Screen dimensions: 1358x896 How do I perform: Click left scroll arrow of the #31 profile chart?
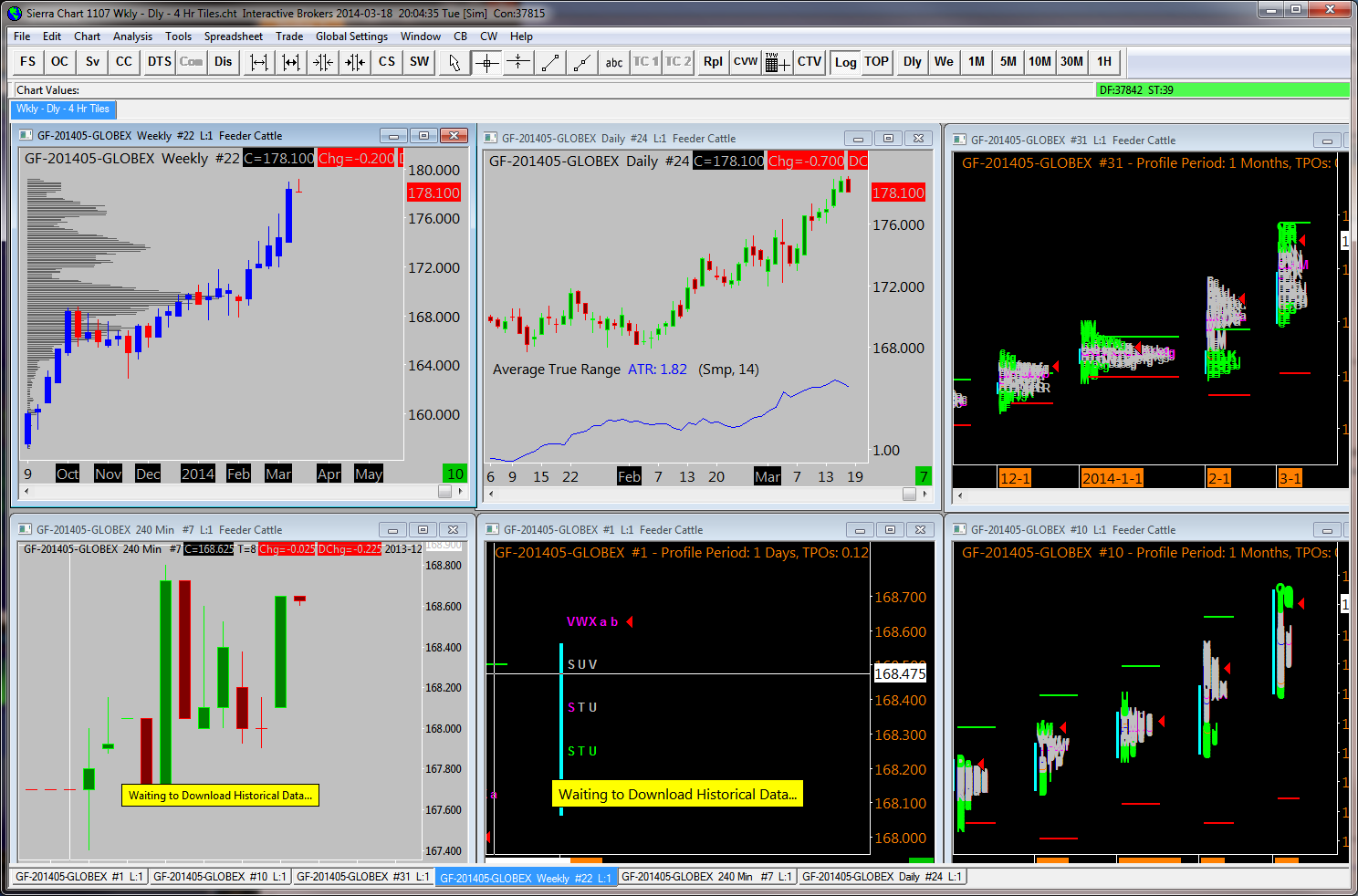[960, 496]
